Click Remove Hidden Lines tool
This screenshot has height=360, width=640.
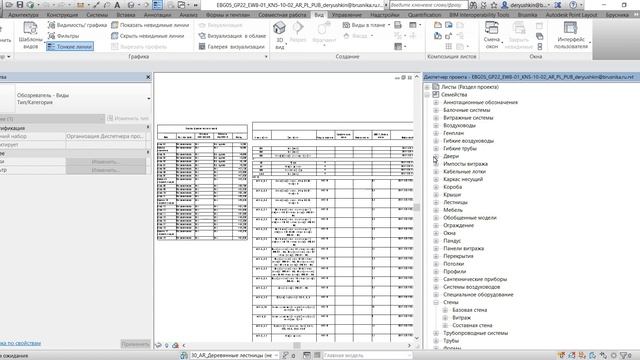coord(148,36)
